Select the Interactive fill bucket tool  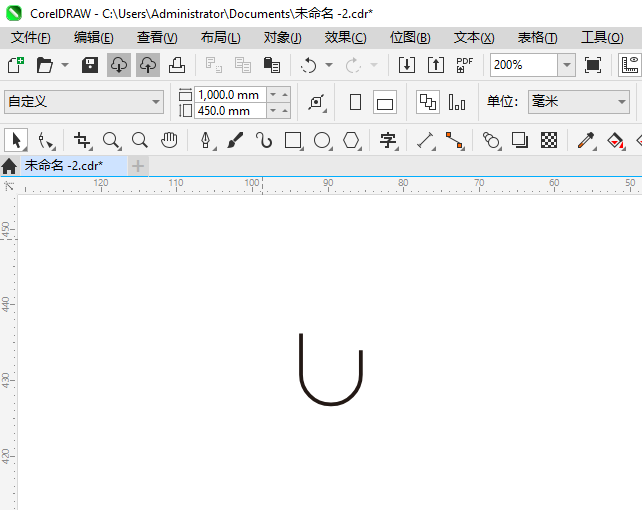coord(615,140)
